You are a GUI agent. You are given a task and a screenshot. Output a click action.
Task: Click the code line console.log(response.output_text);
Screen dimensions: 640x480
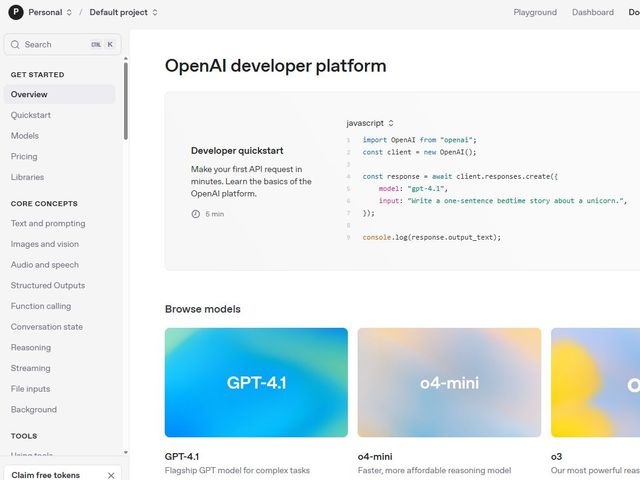tap(432, 237)
